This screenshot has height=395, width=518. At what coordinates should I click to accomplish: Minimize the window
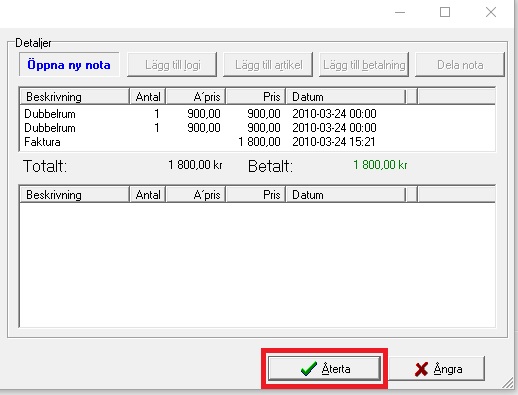coord(400,12)
